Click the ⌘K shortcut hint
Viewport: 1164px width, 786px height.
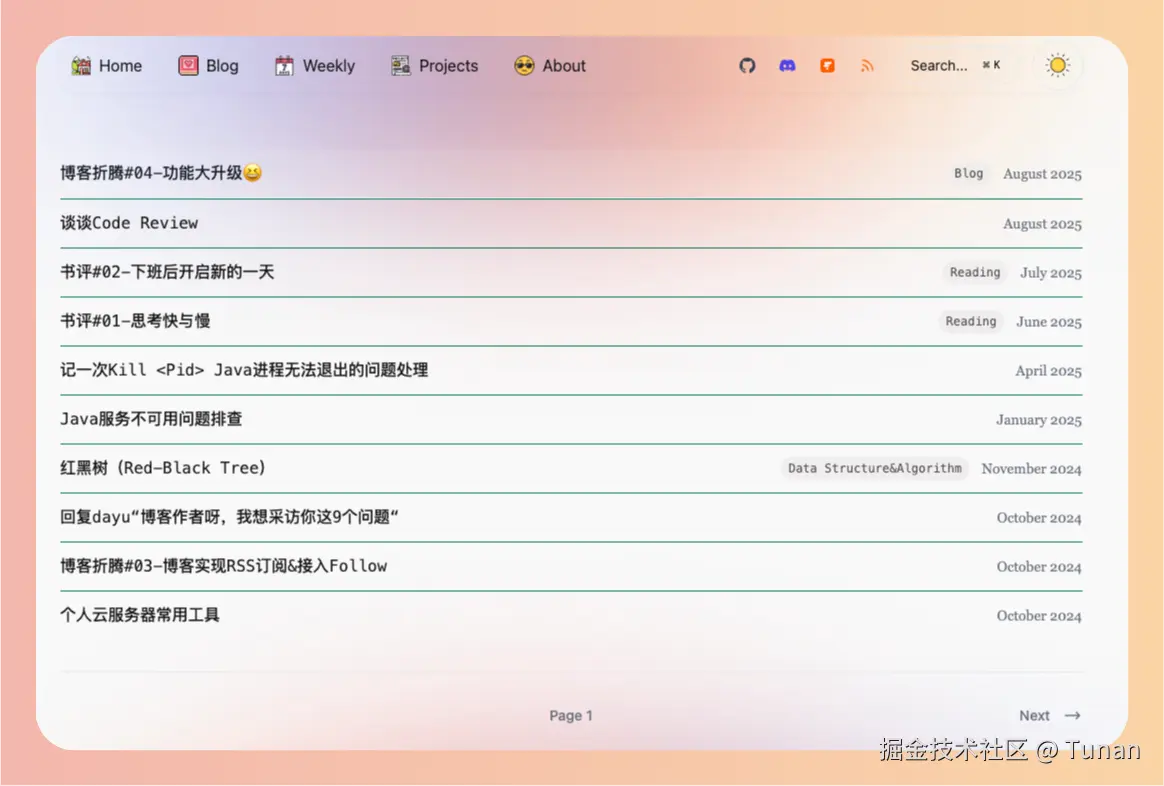992,65
